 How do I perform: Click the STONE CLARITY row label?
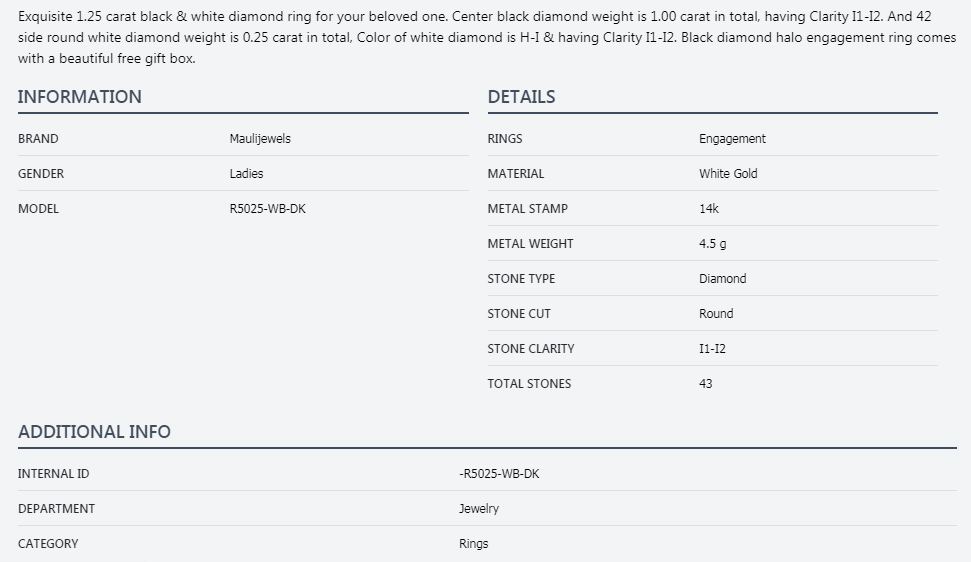click(x=530, y=349)
